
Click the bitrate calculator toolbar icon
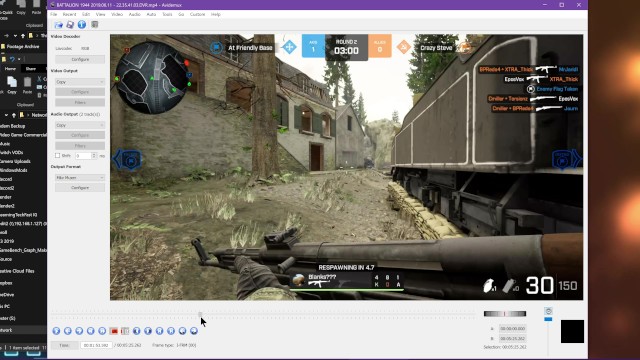coord(95,24)
